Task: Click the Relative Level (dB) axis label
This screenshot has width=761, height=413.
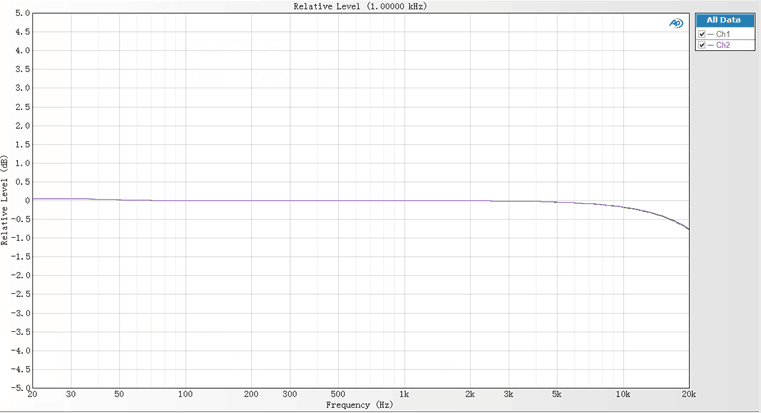Action: click(x=6, y=200)
